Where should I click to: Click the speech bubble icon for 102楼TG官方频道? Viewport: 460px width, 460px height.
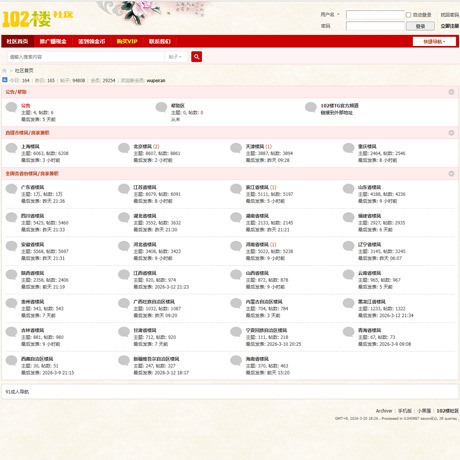pyautogui.click(x=311, y=107)
